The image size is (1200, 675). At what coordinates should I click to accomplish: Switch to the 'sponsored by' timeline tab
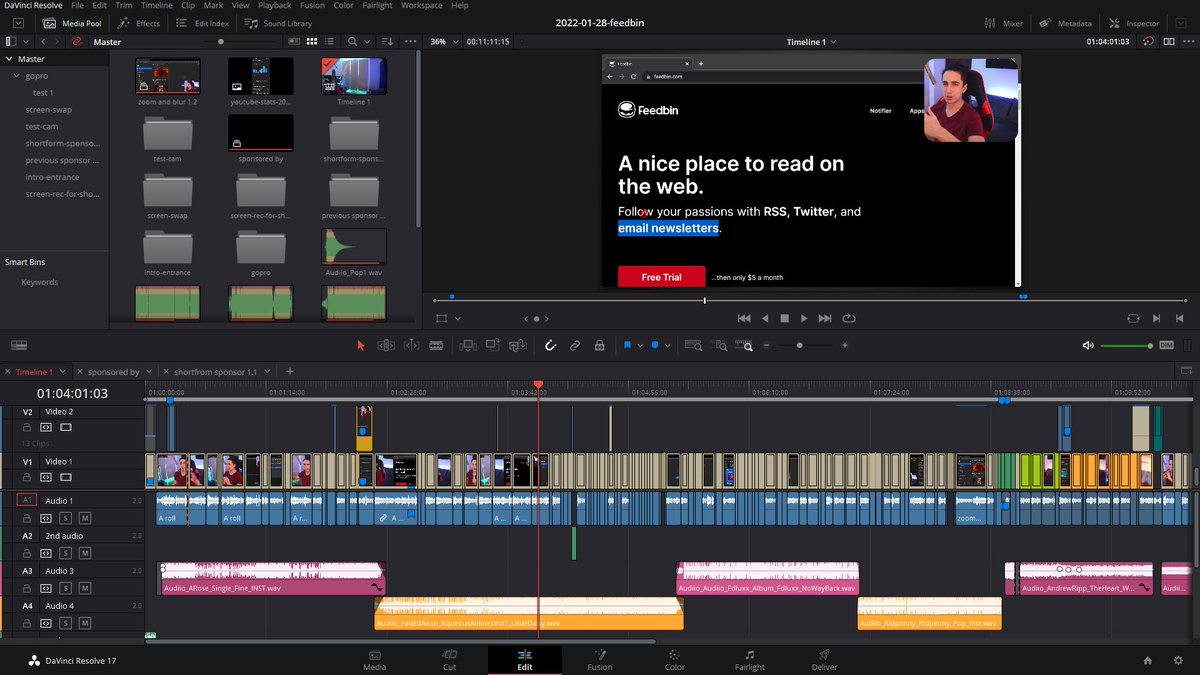(113, 372)
